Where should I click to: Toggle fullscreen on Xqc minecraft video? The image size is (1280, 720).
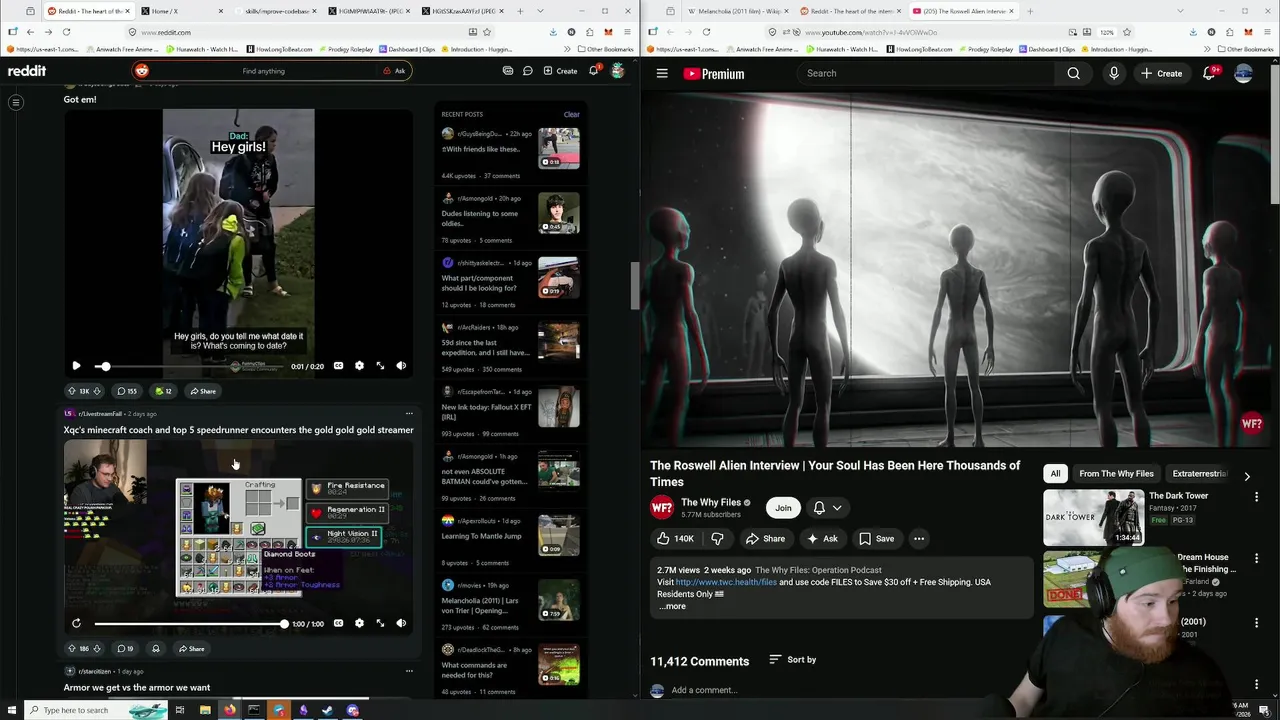coord(380,624)
